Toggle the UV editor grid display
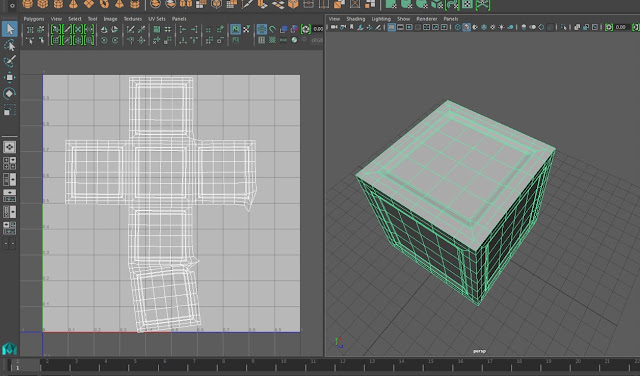This screenshot has width=640, height=376. pos(262,29)
